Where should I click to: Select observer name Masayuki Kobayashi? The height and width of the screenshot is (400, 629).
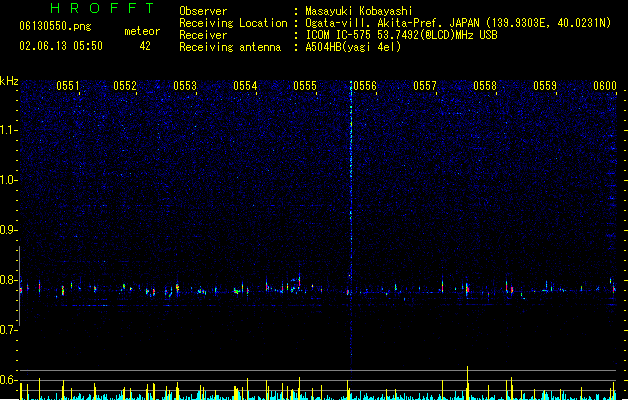359,11
